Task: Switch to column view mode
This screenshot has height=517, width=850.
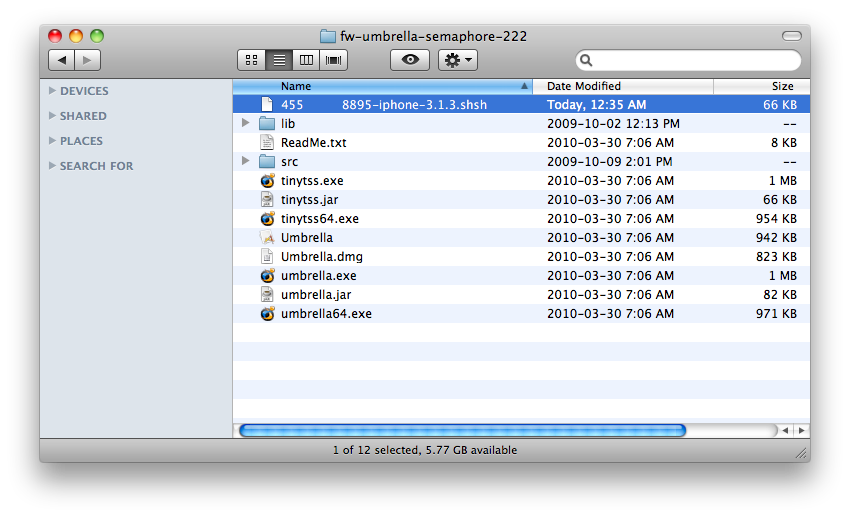Action: pyautogui.click(x=306, y=60)
